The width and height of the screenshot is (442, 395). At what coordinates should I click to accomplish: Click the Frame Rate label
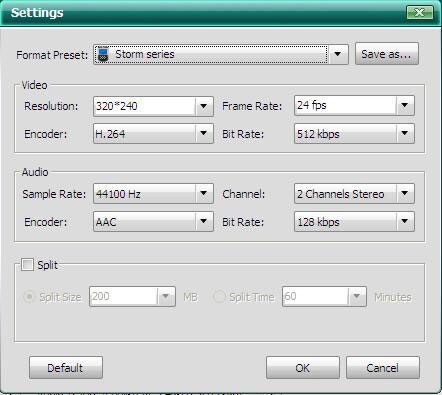[252, 106]
